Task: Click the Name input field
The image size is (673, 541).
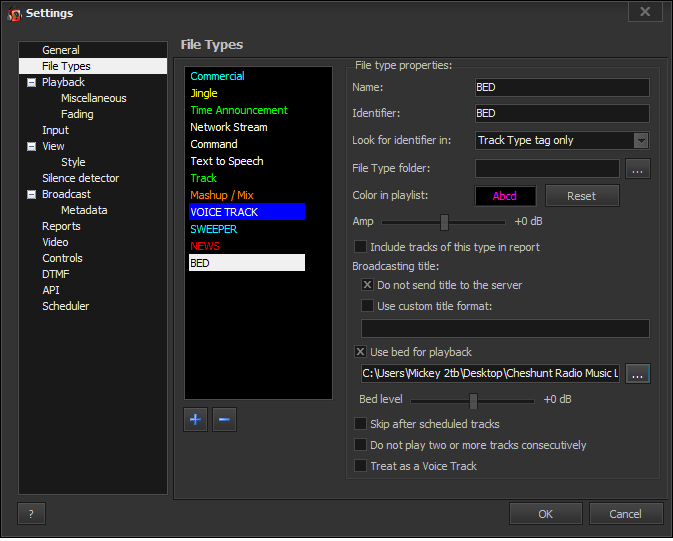Action: (x=562, y=88)
